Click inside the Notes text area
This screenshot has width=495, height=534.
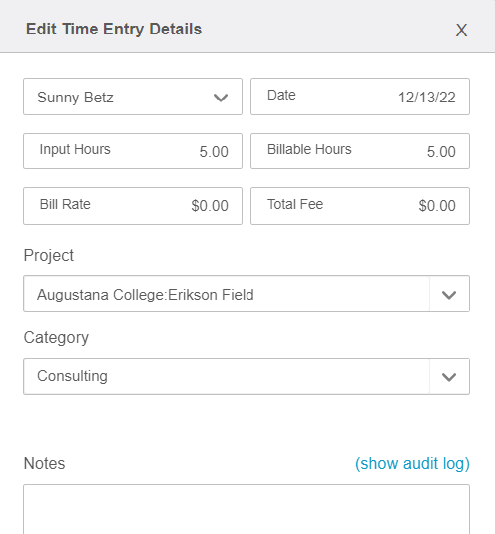coord(246,509)
